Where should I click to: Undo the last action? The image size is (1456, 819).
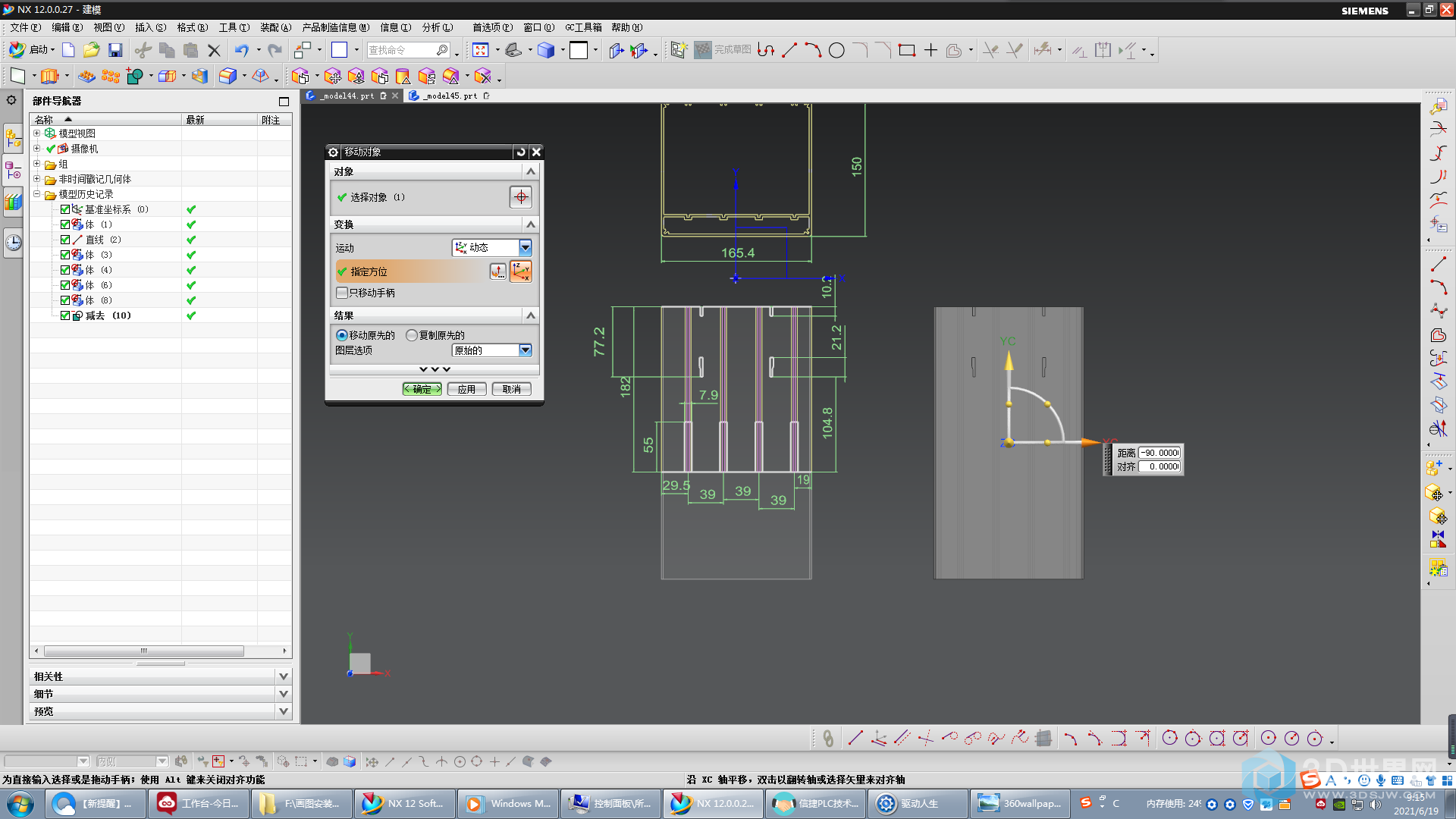pos(241,50)
